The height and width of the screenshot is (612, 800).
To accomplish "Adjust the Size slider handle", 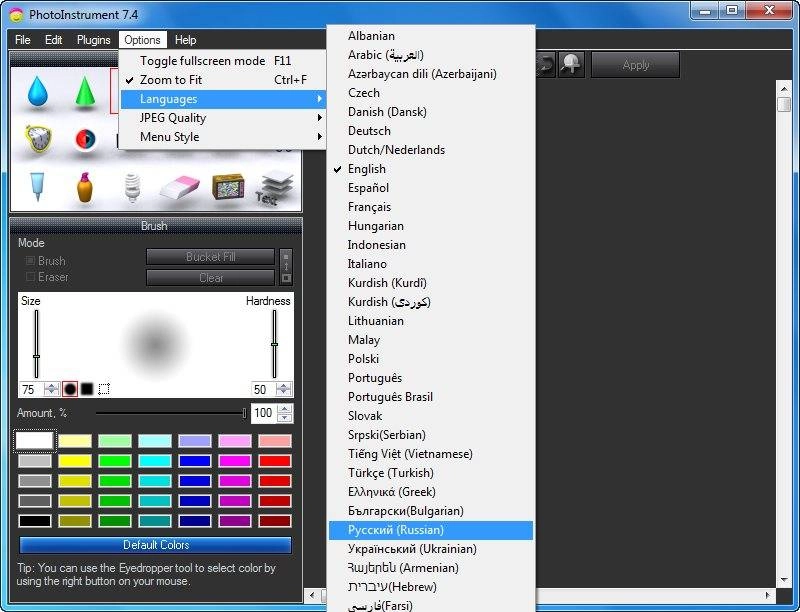I will (x=36, y=356).
